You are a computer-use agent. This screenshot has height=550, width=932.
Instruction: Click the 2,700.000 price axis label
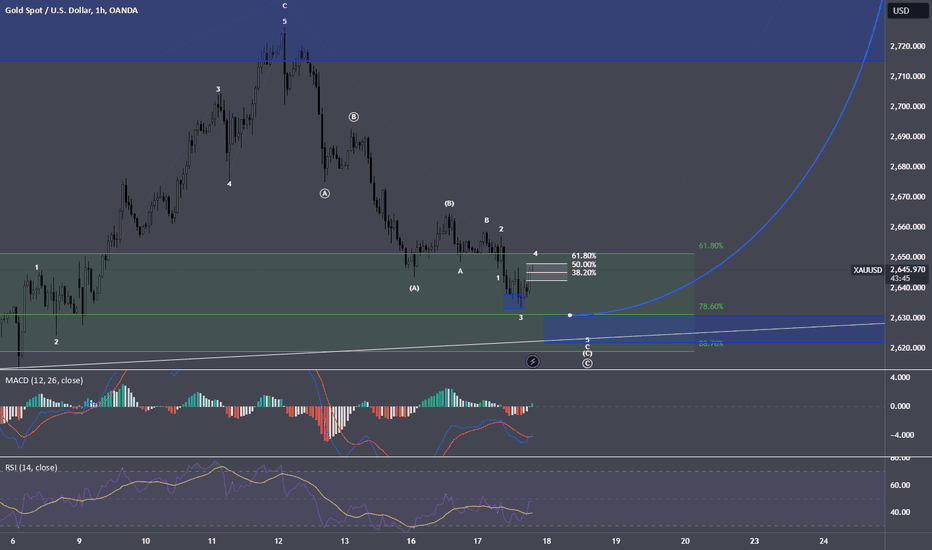(908, 106)
